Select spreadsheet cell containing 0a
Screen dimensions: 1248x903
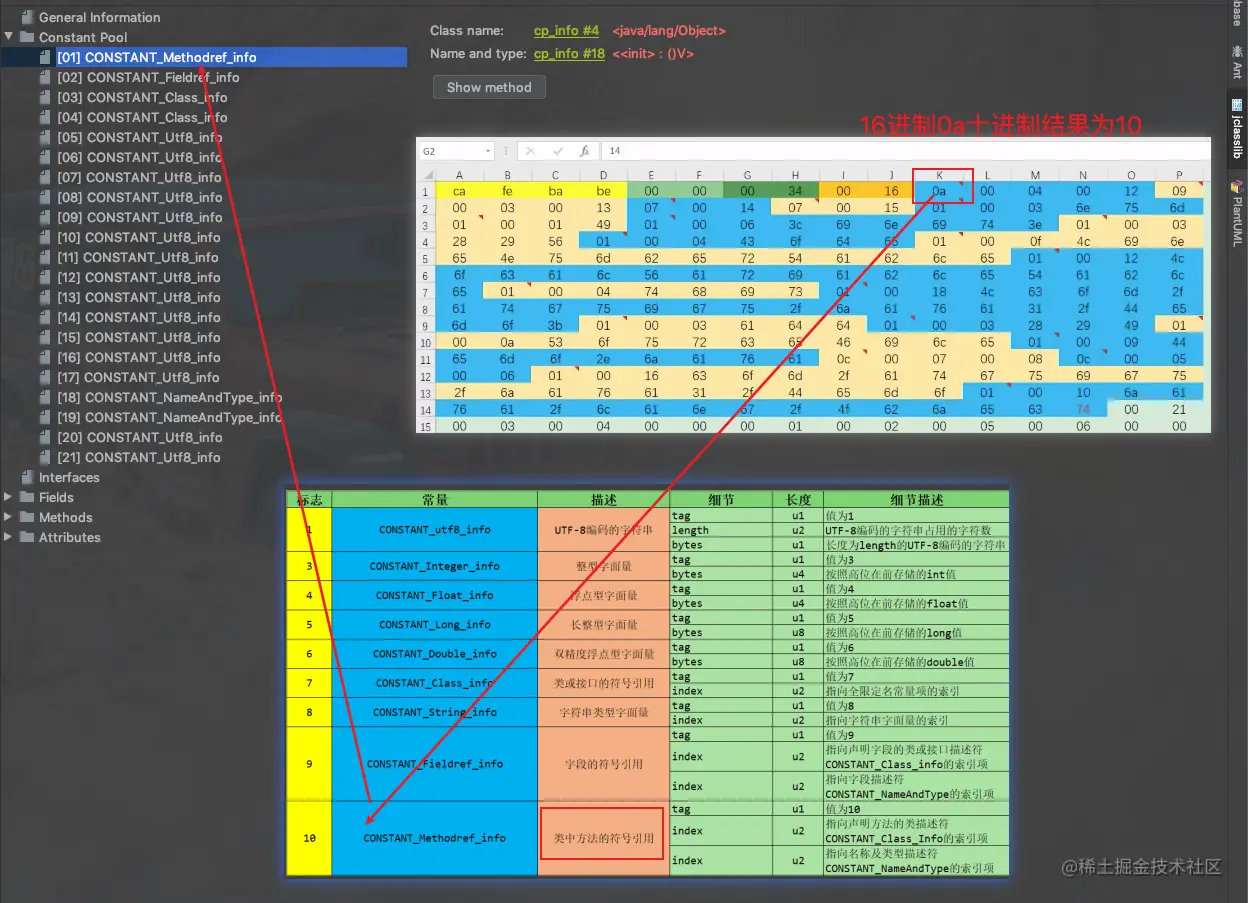939,190
